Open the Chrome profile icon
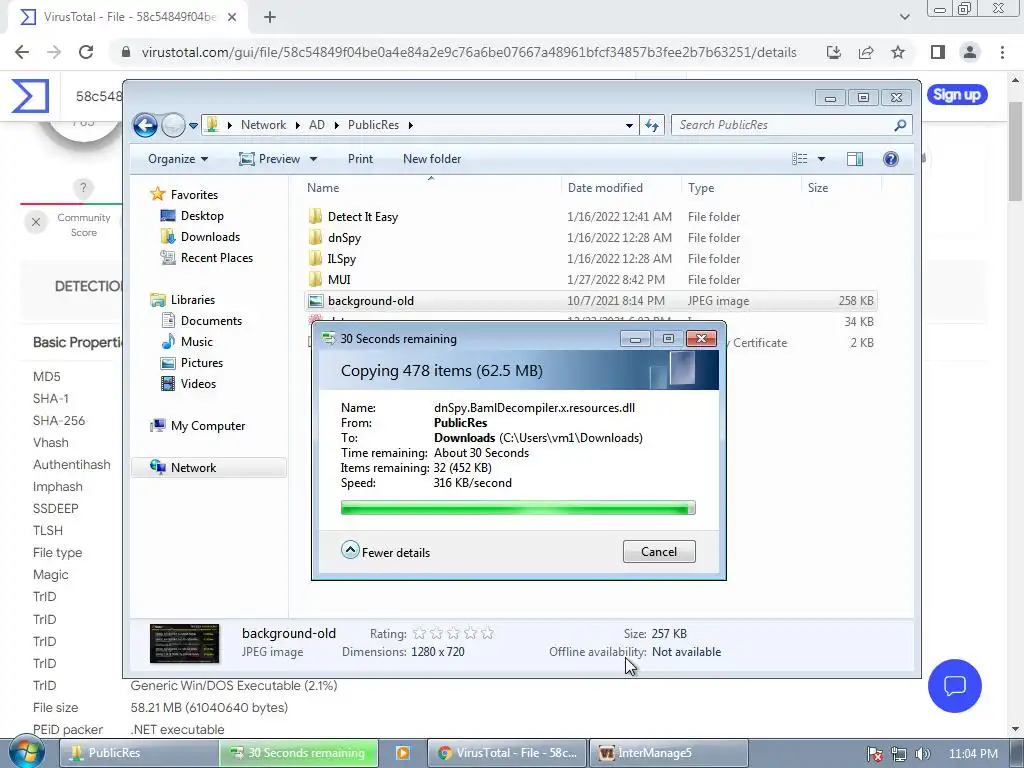The width and height of the screenshot is (1024, 768). (x=970, y=52)
